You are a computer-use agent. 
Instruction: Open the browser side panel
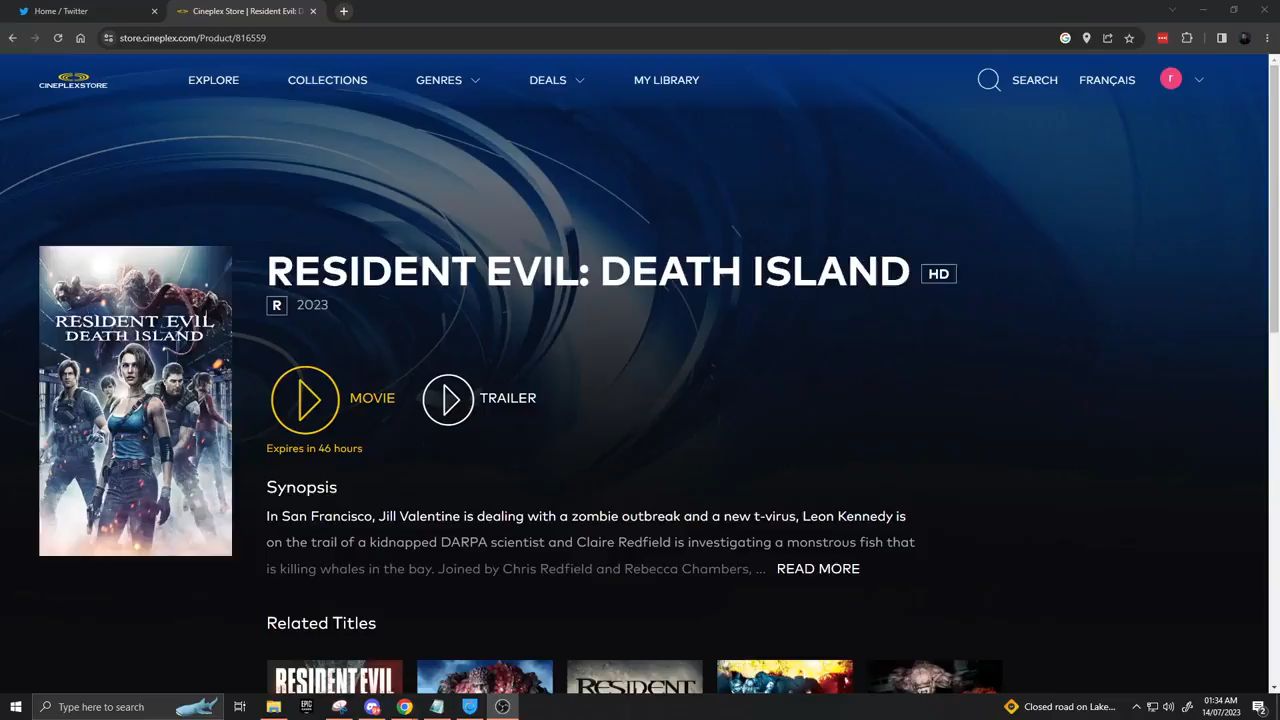[x=1221, y=38]
